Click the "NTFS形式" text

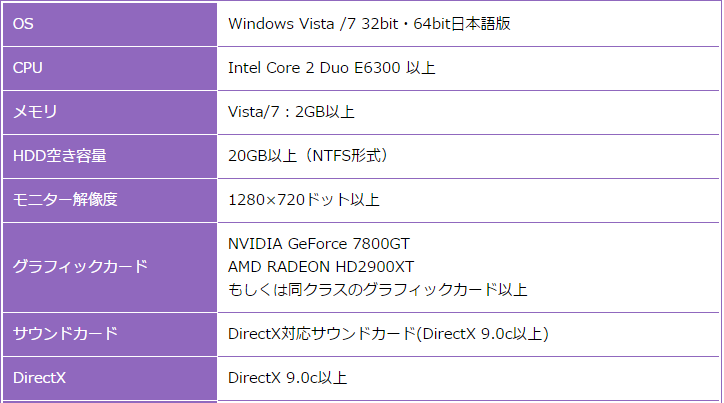click(x=345, y=156)
